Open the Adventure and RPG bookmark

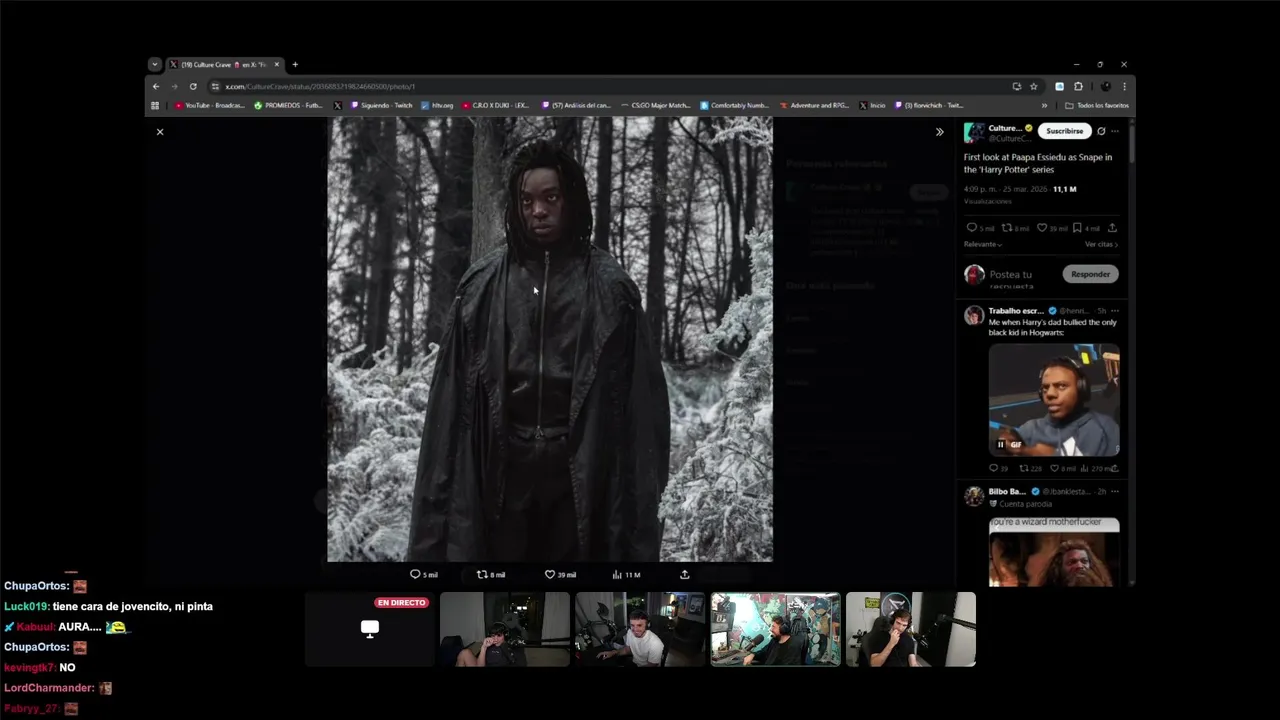(x=814, y=105)
